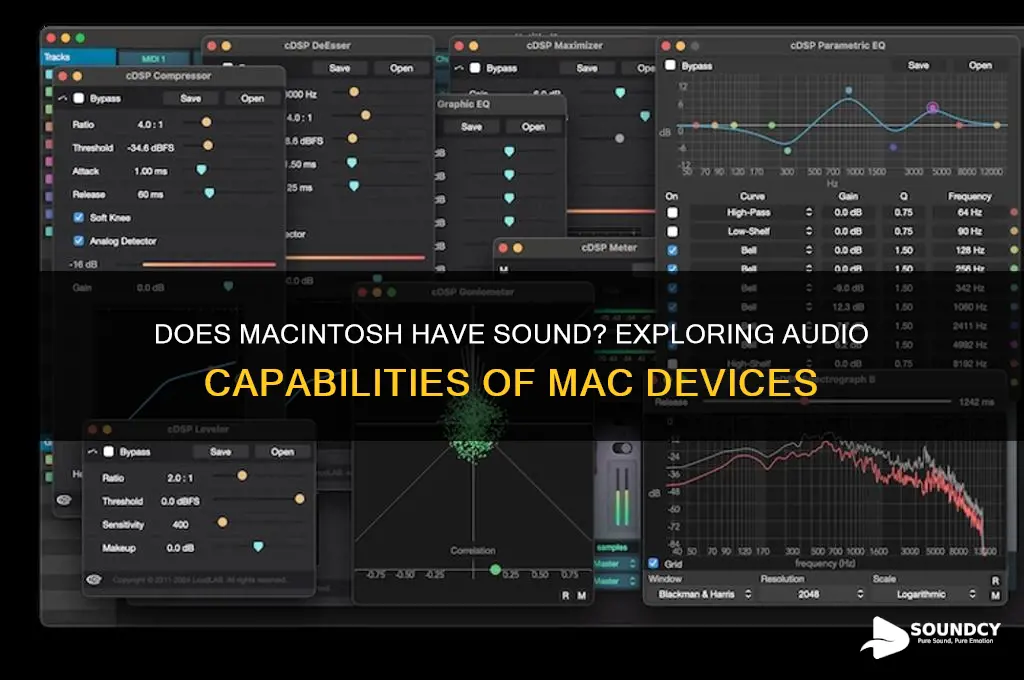Toggle Bypass in cDSP Leveler
The height and width of the screenshot is (680, 1024).
109,451
